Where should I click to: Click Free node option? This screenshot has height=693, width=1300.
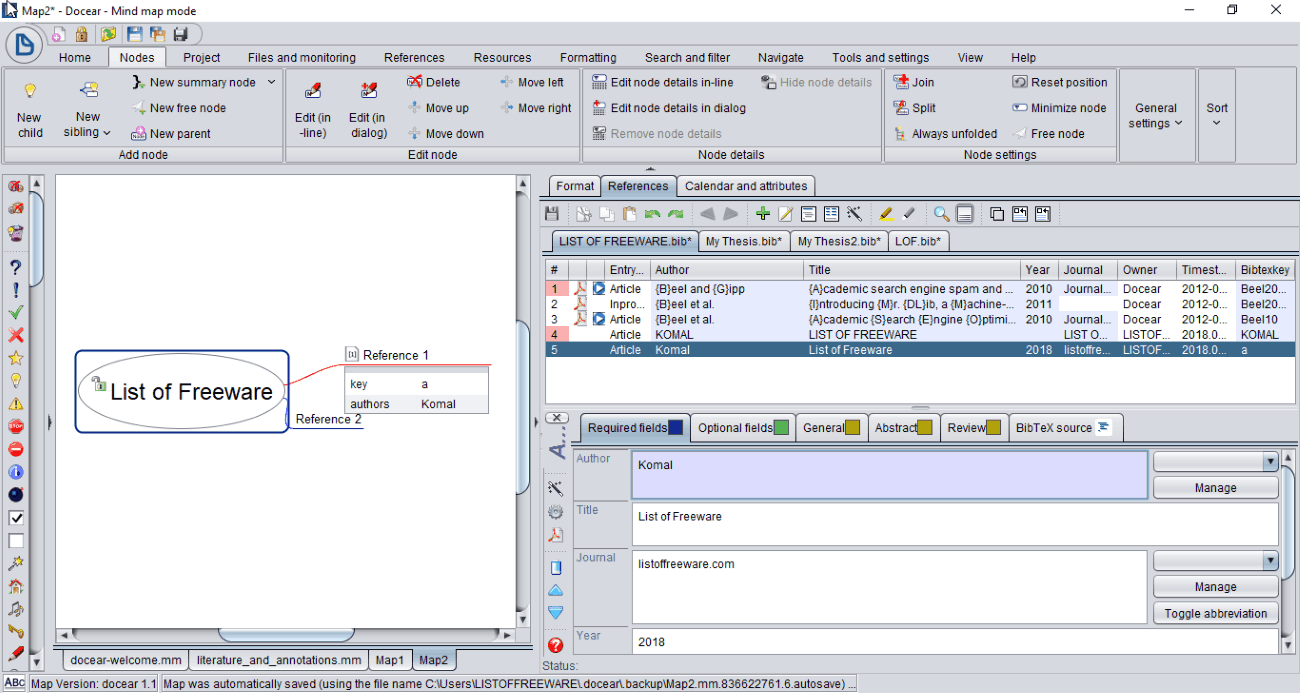pyautogui.click(x=1048, y=134)
